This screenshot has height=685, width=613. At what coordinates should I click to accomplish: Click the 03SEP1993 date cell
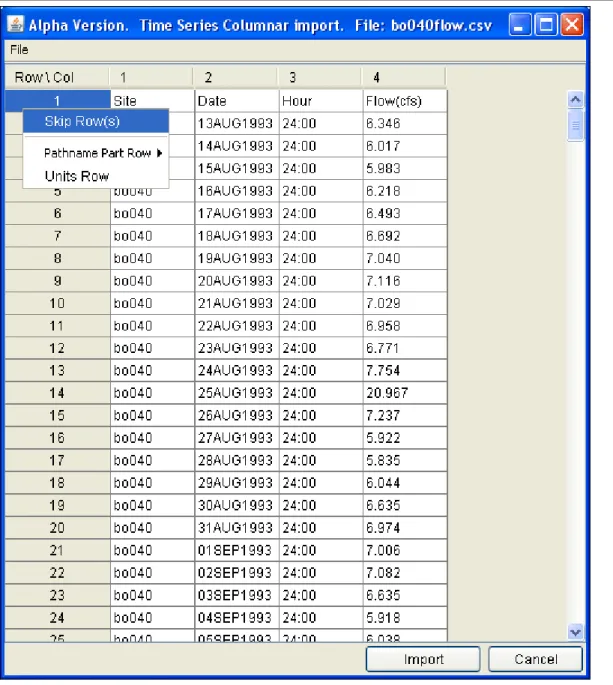(237, 595)
